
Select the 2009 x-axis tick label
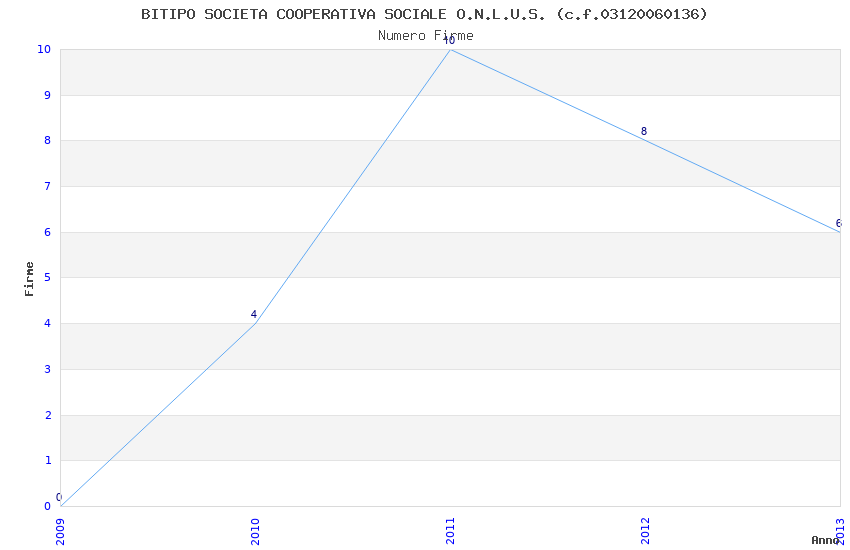[x=60, y=532]
